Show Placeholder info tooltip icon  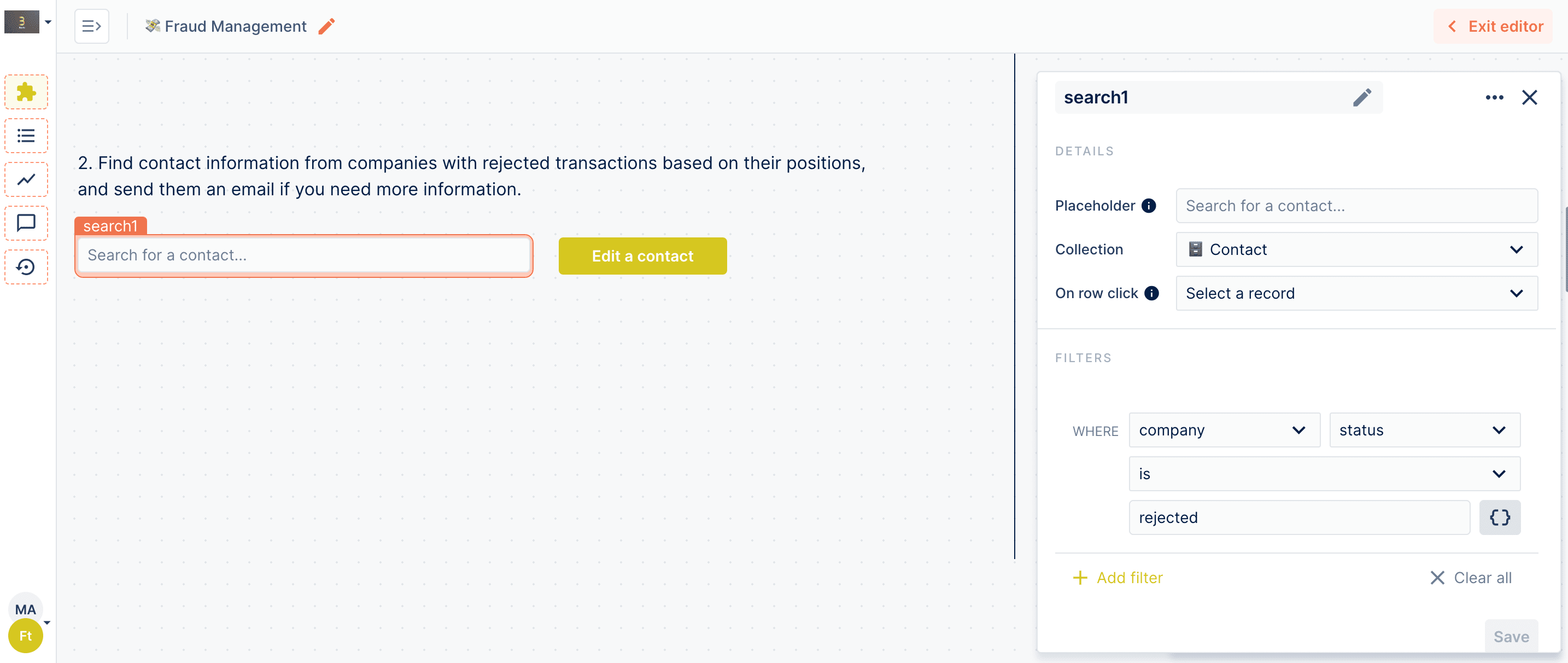pos(1149,206)
